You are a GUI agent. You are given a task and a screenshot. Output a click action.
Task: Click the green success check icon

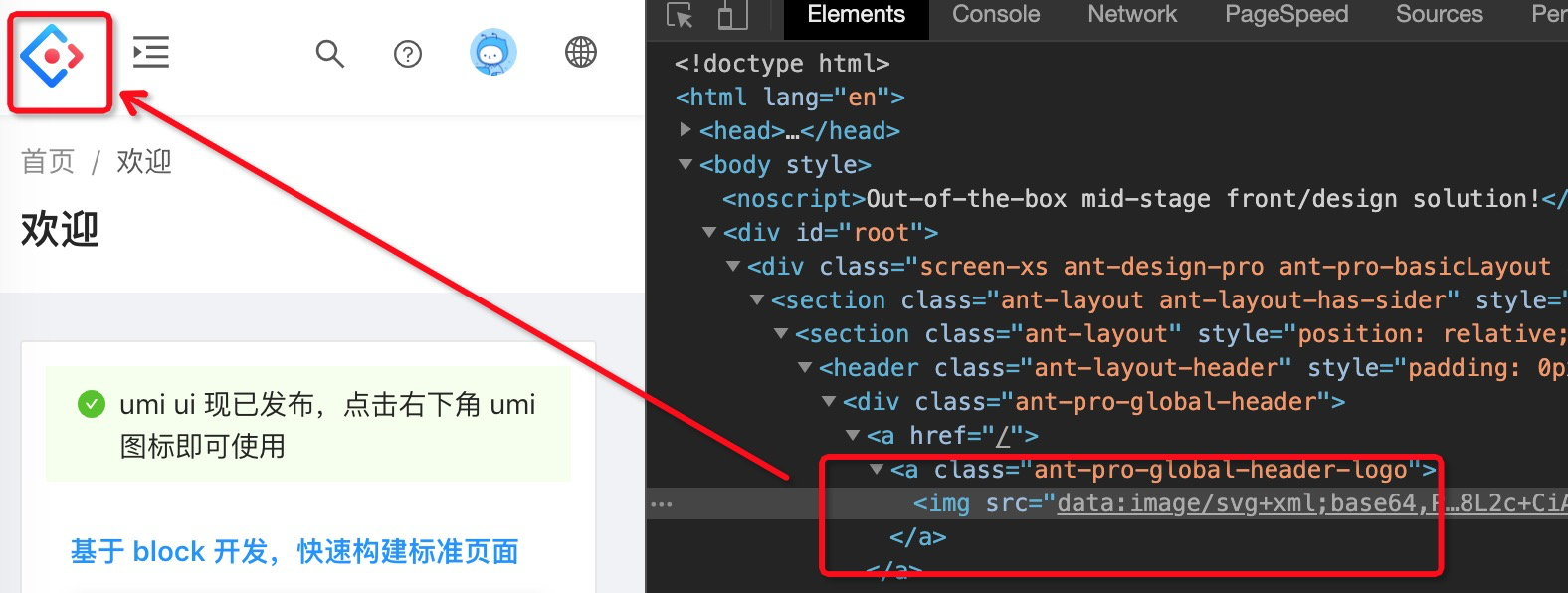(x=92, y=404)
